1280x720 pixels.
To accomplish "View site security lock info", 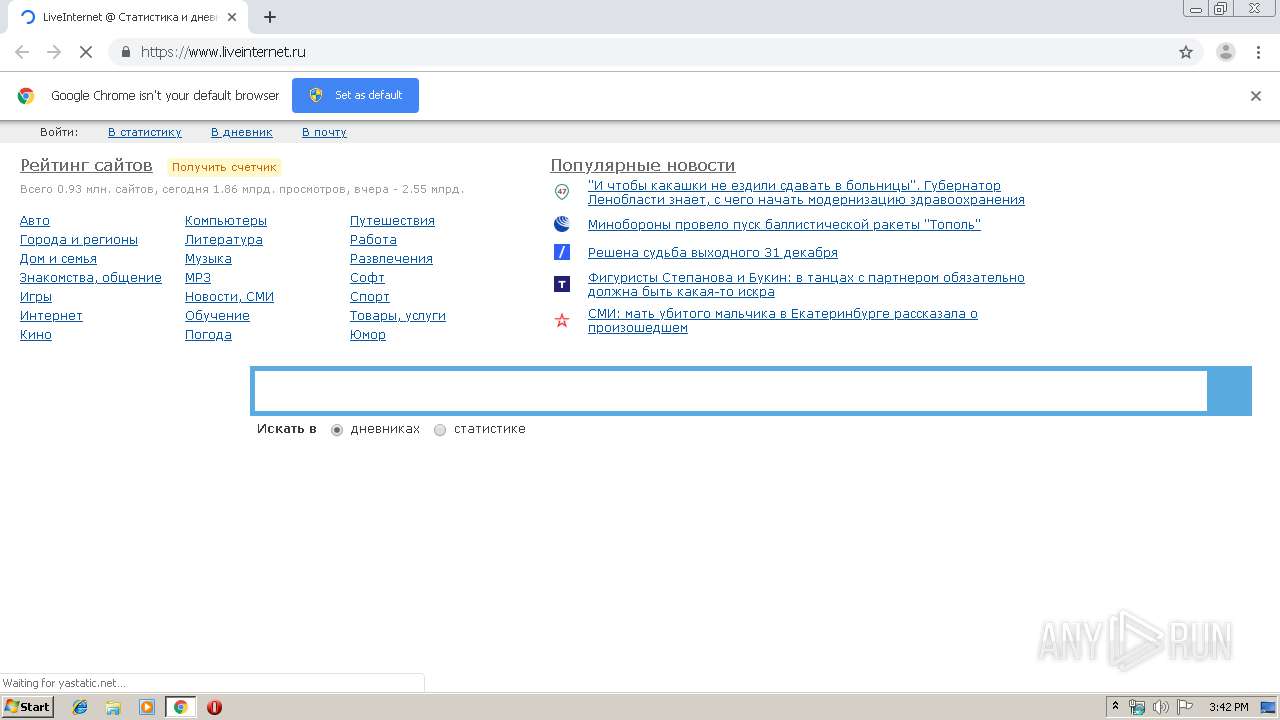I will (x=125, y=52).
